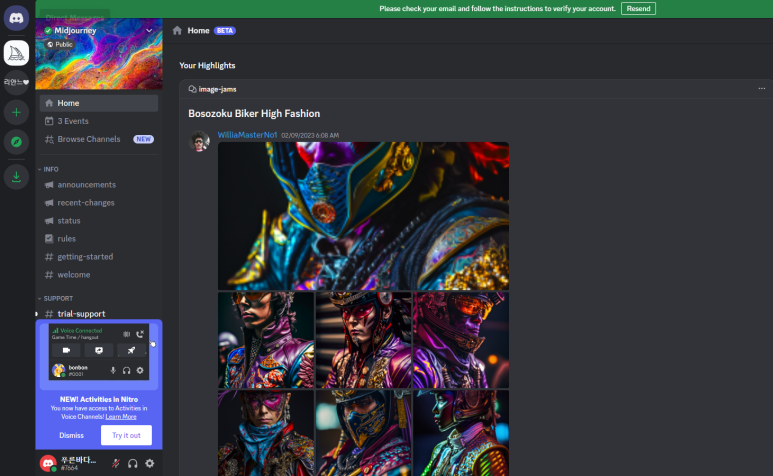The image size is (773, 476).
Task: Click the bonbon microphone icon in promo preview
Action: click(113, 371)
